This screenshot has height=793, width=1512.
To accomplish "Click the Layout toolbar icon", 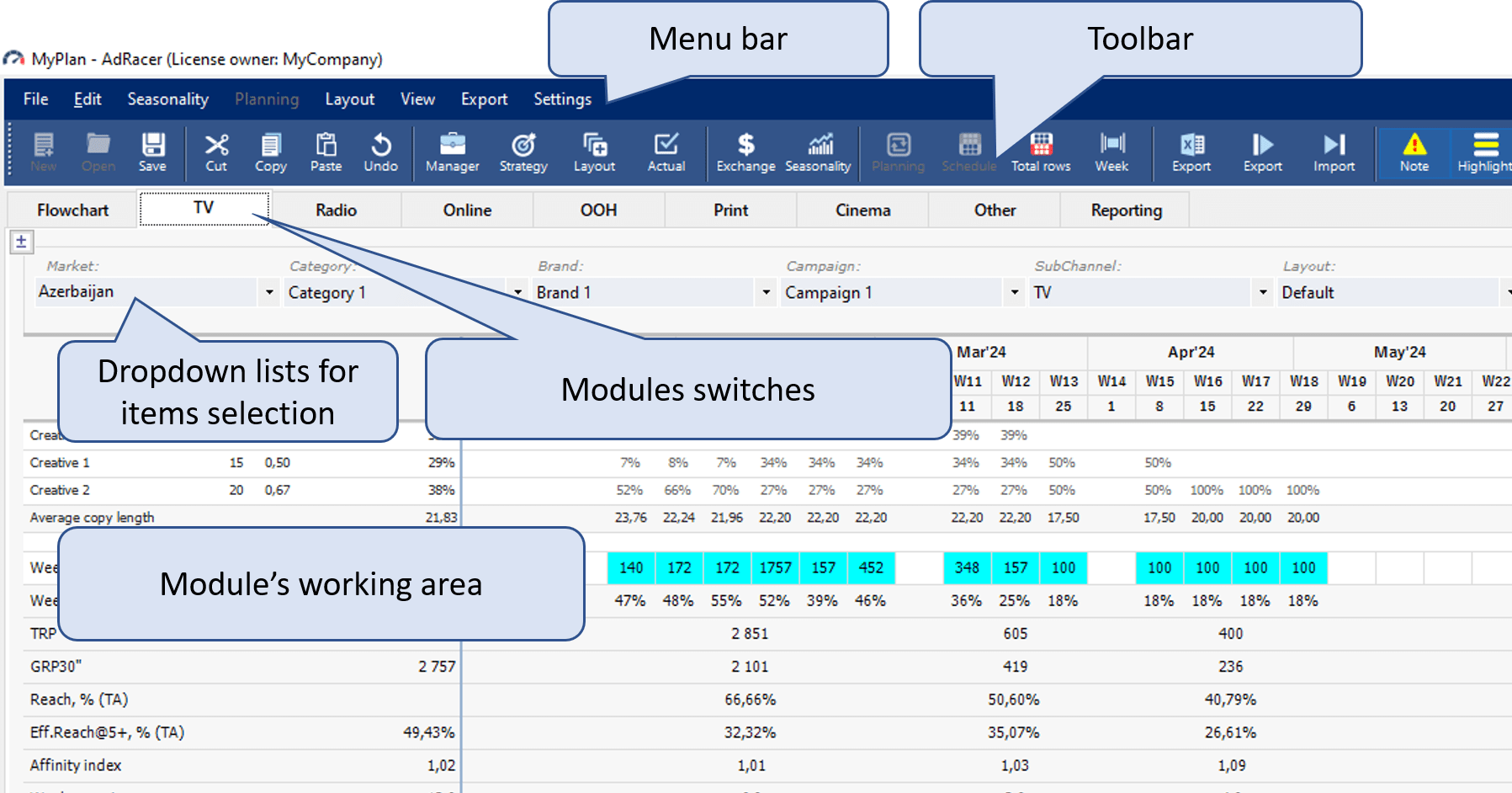I will click(594, 152).
